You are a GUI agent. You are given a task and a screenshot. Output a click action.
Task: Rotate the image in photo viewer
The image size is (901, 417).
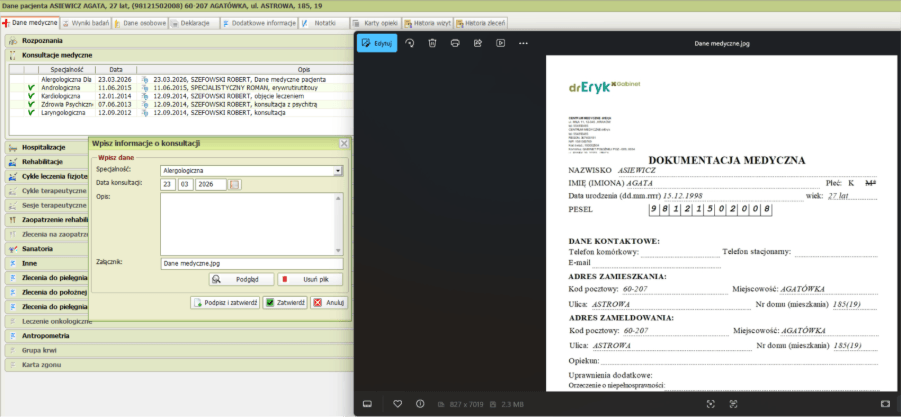(410, 43)
